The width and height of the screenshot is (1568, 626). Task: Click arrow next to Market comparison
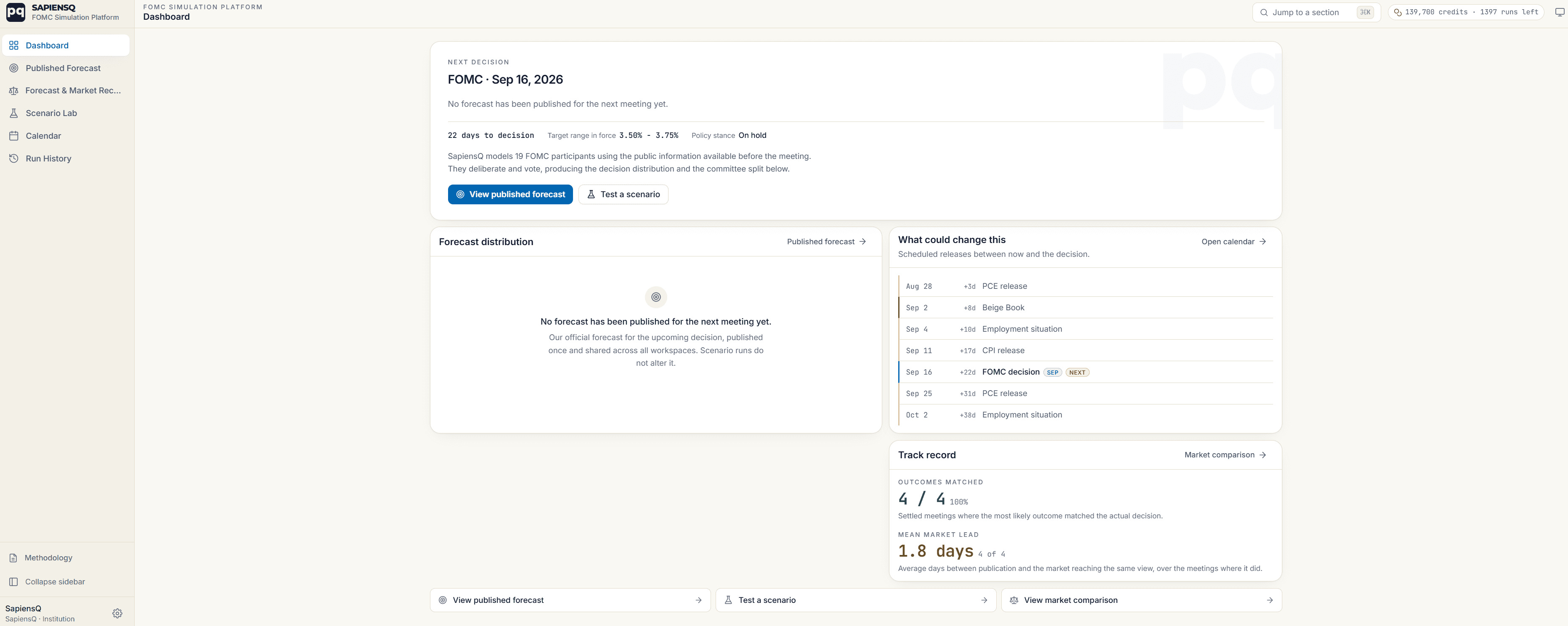(x=1263, y=455)
